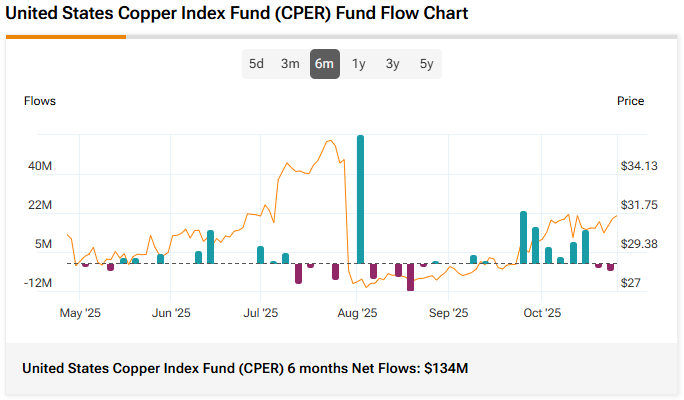Click the active 6m range tab
684x400 pixels.
coord(324,64)
